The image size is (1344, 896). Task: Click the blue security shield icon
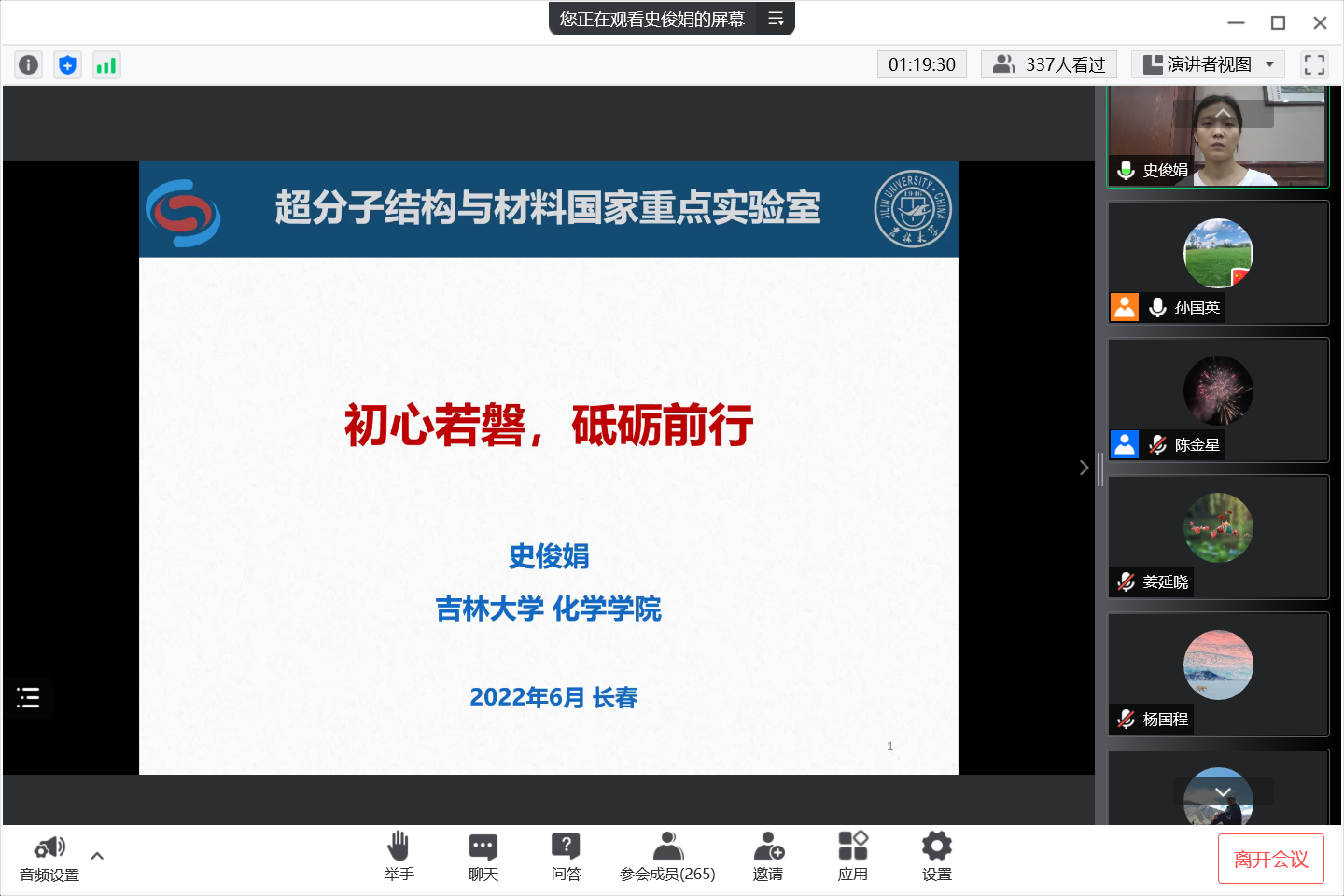coord(67,64)
